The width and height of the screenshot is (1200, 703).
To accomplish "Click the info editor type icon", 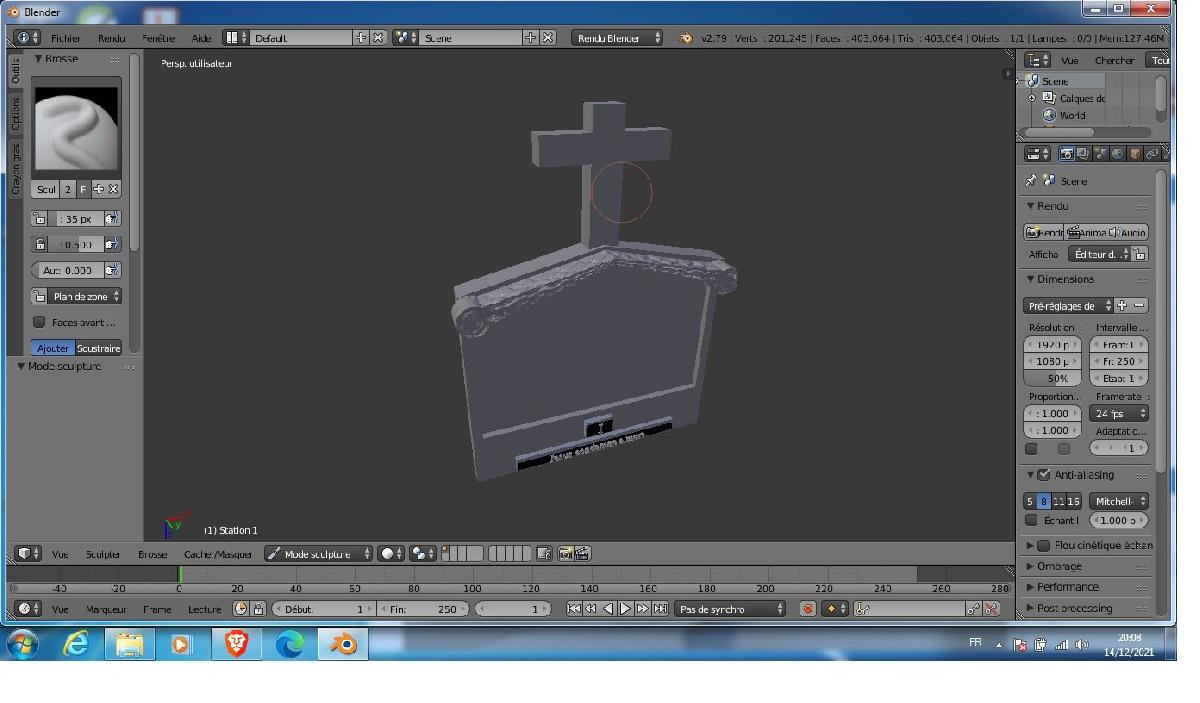I will [26, 38].
